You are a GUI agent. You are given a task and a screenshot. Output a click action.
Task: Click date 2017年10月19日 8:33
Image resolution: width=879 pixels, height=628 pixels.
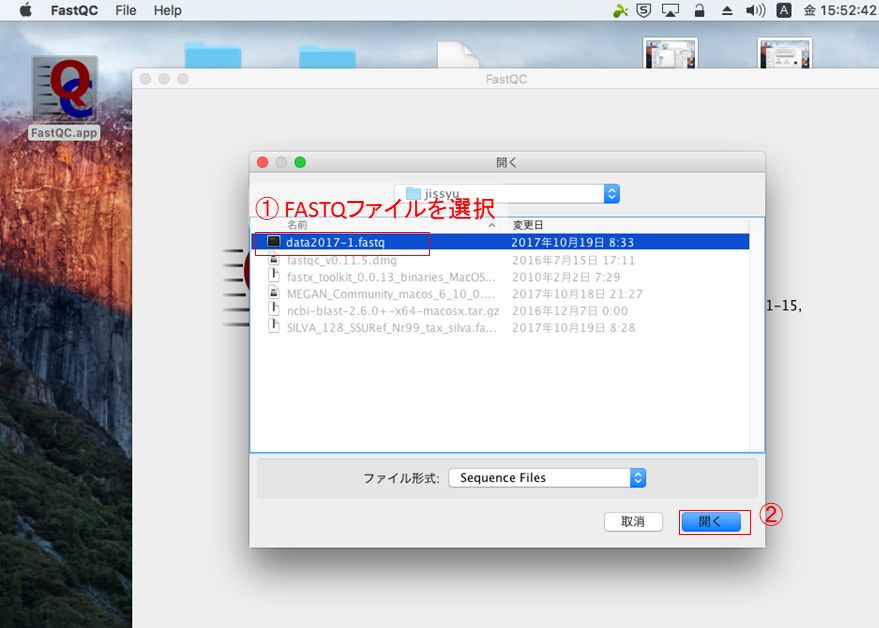[x=572, y=242]
